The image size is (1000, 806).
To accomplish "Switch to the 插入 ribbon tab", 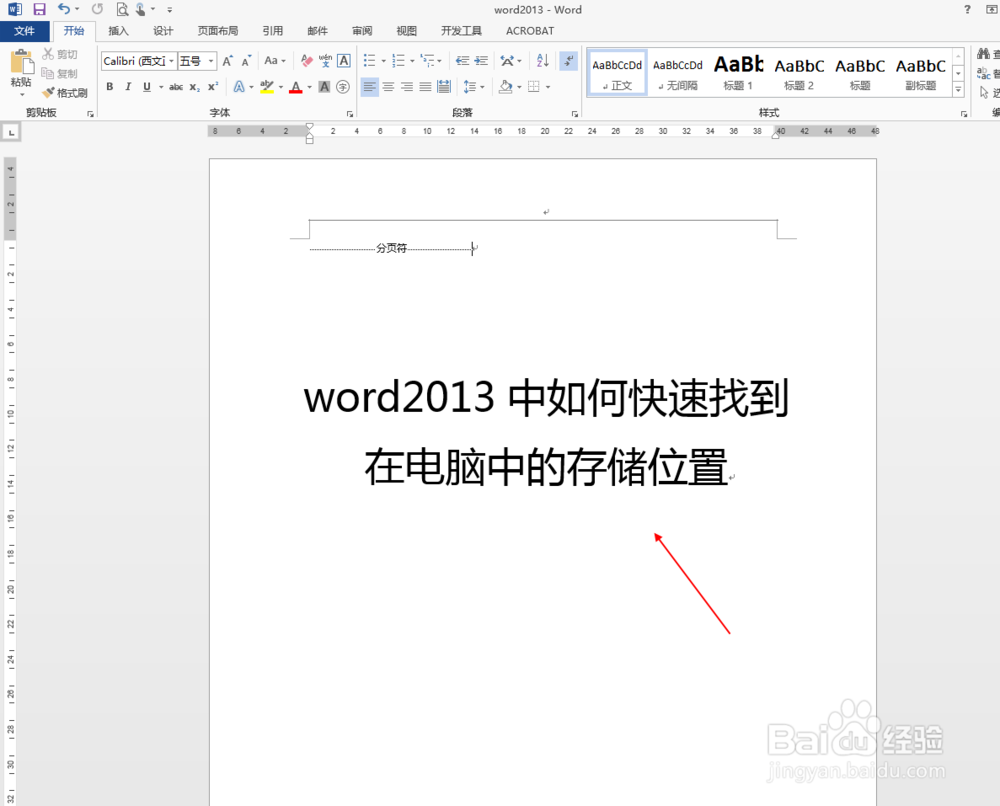I will [118, 31].
